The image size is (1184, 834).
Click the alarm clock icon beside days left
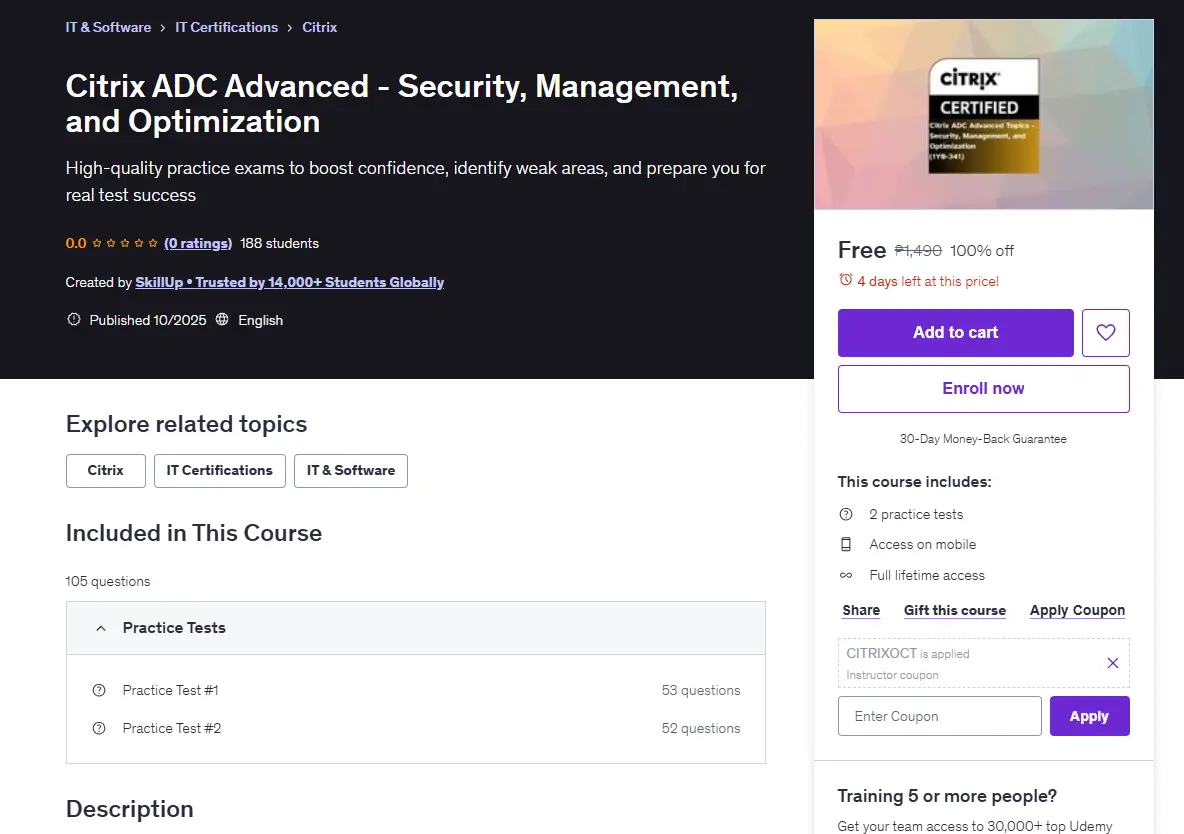point(846,280)
